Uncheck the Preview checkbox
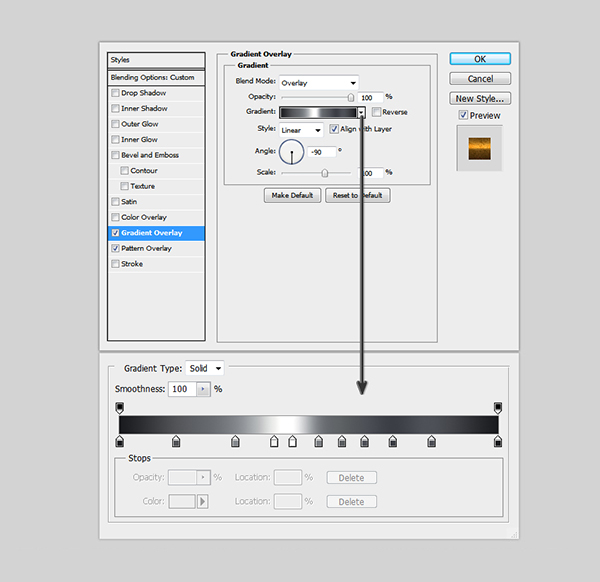Image resolution: width=600 pixels, height=582 pixels. tap(462, 115)
